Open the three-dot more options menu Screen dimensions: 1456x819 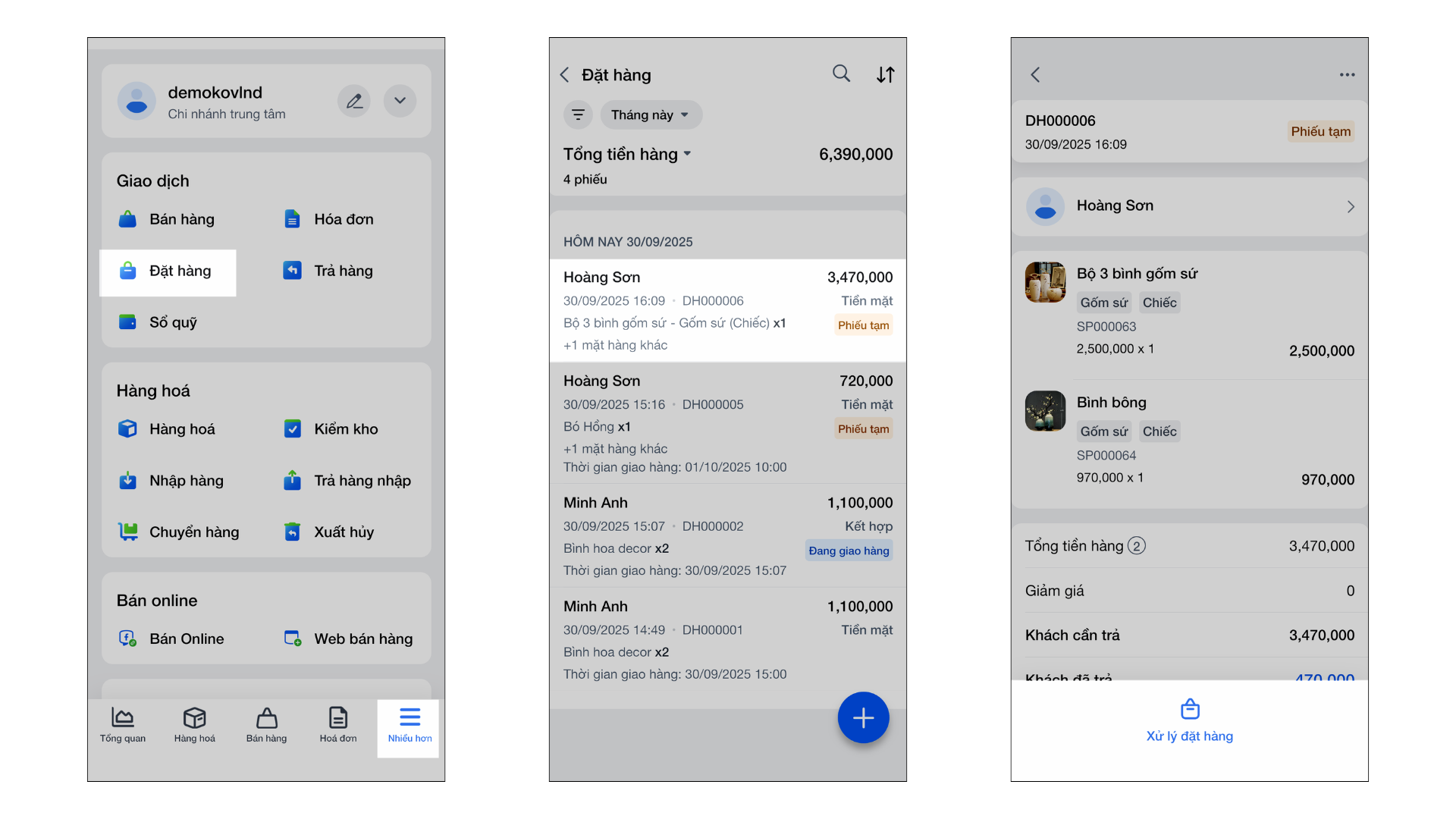1347,74
